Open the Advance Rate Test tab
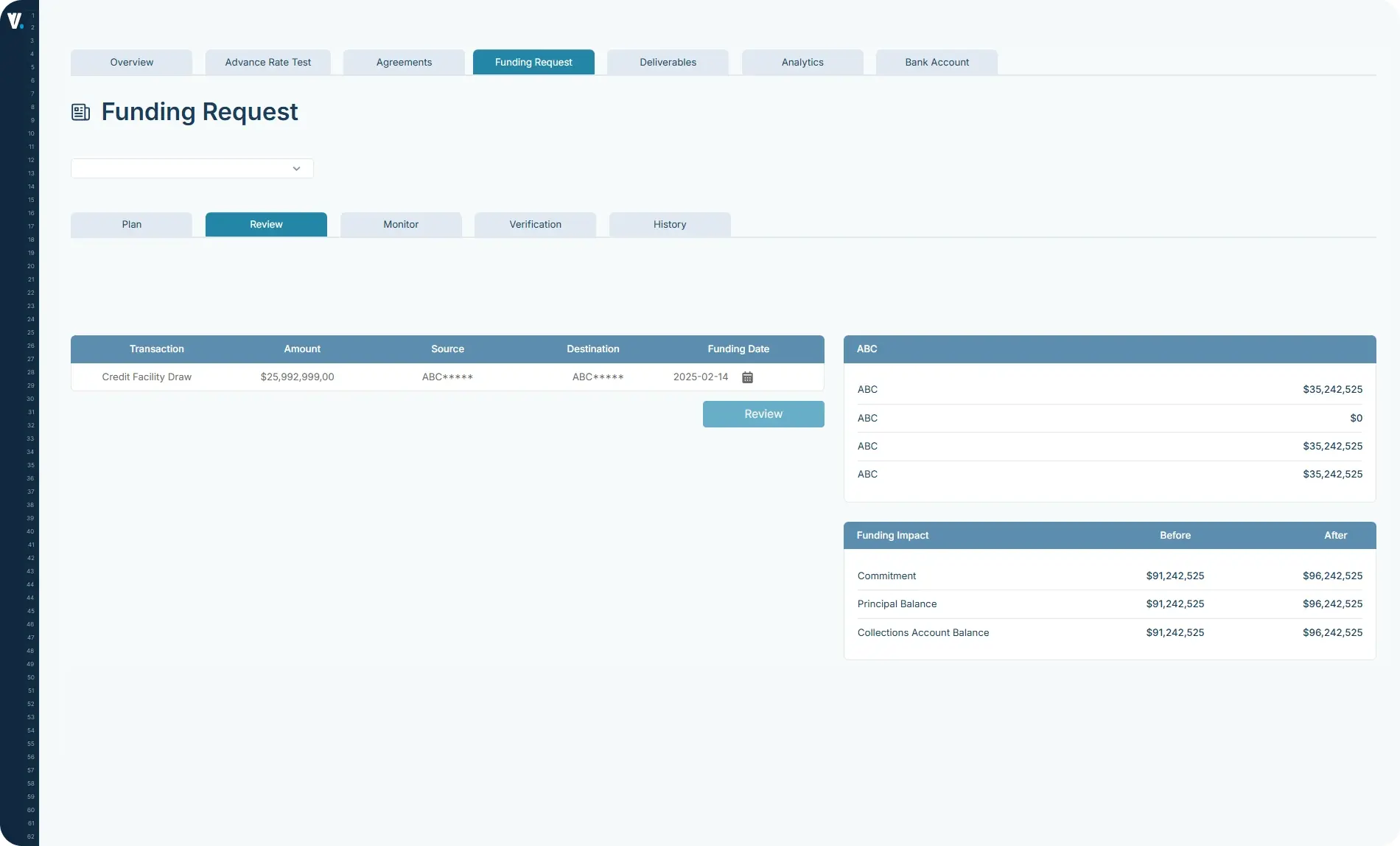This screenshot has width=1400, height=846. (x=267, y=62)
